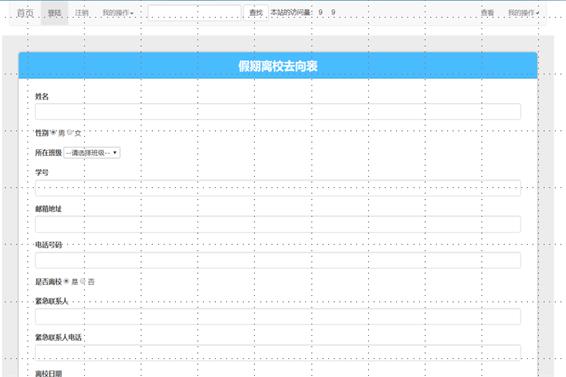This screenshot has width=566, height=377.
Task: Expand the right-side 我的操作 dropdown
Action: (x=523, y=13)
